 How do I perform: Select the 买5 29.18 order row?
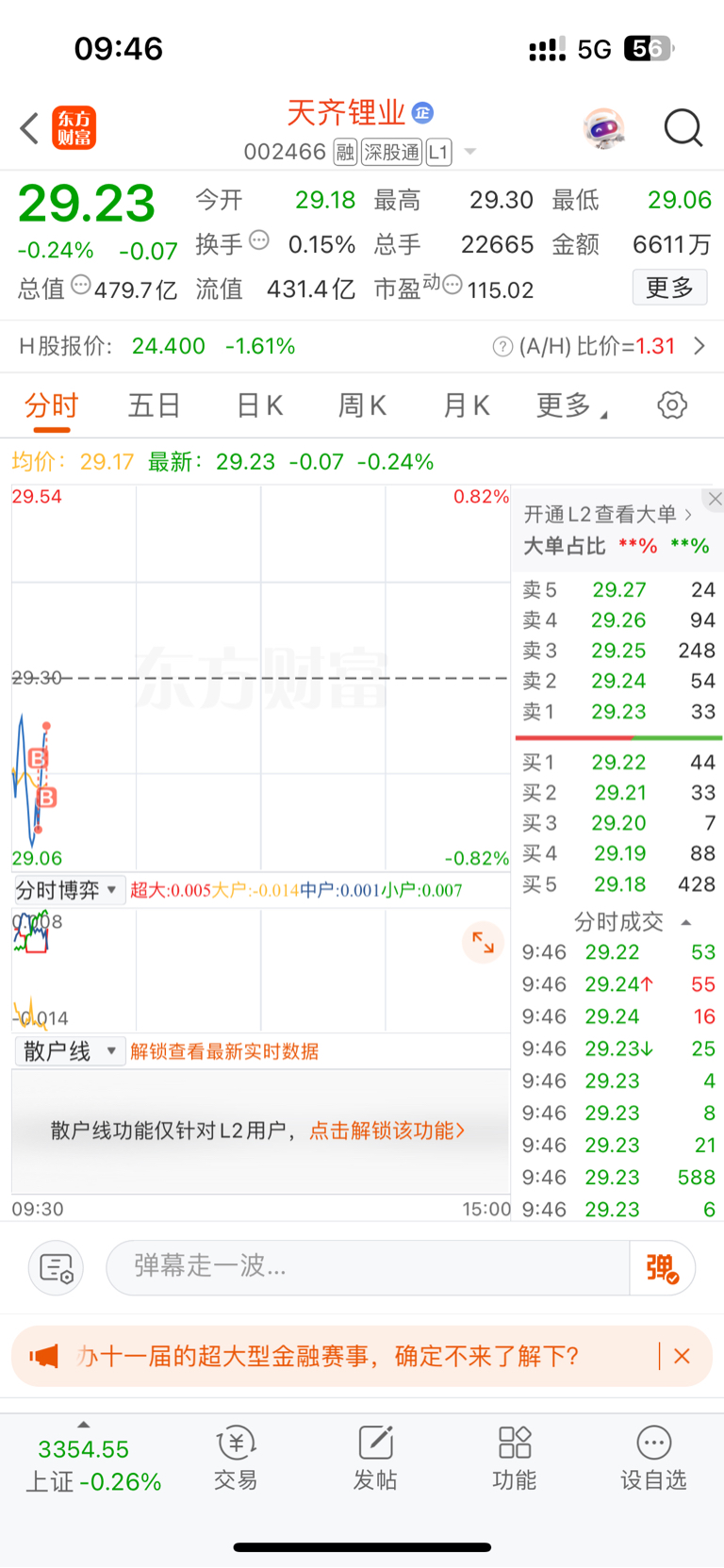[x=618, y=884]
